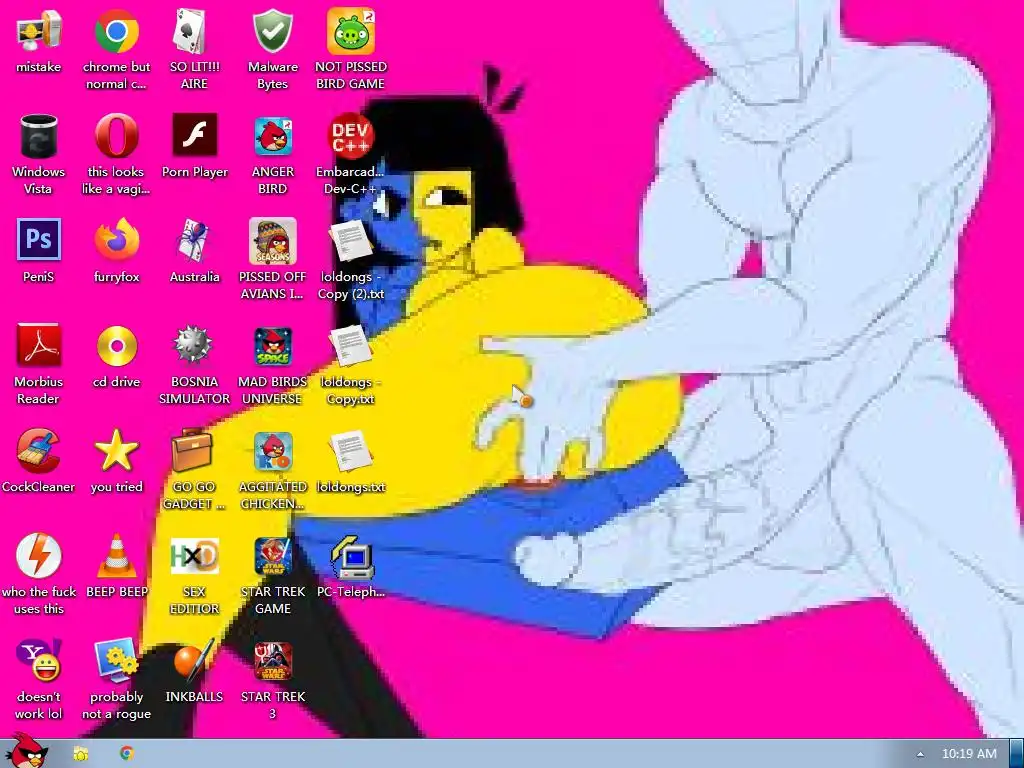Launch the 'STAR TREK GAME' icon
This screenshot has height=768, width=1024.
272,556
